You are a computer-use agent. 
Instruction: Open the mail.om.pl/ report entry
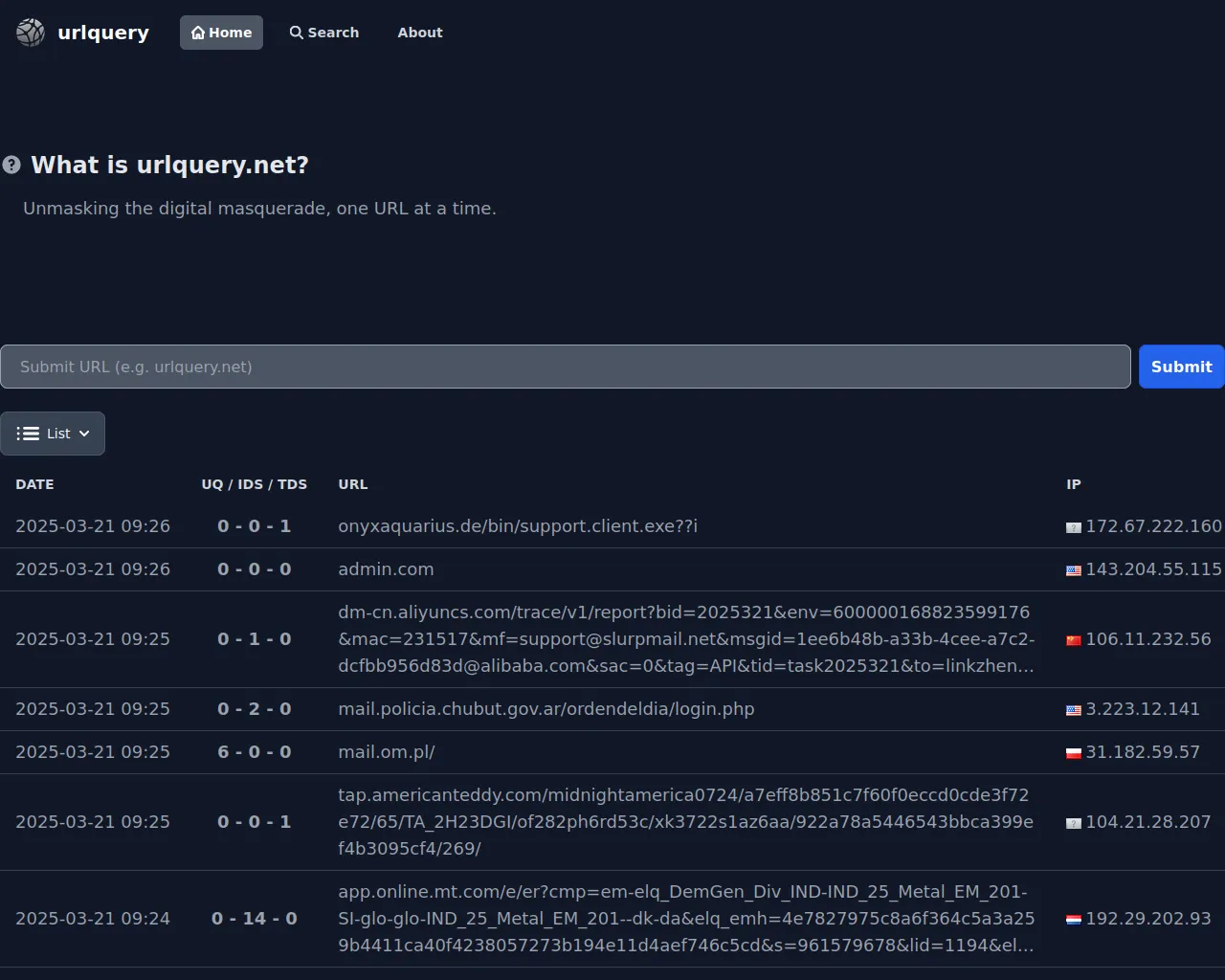click(x=387, y=752)
